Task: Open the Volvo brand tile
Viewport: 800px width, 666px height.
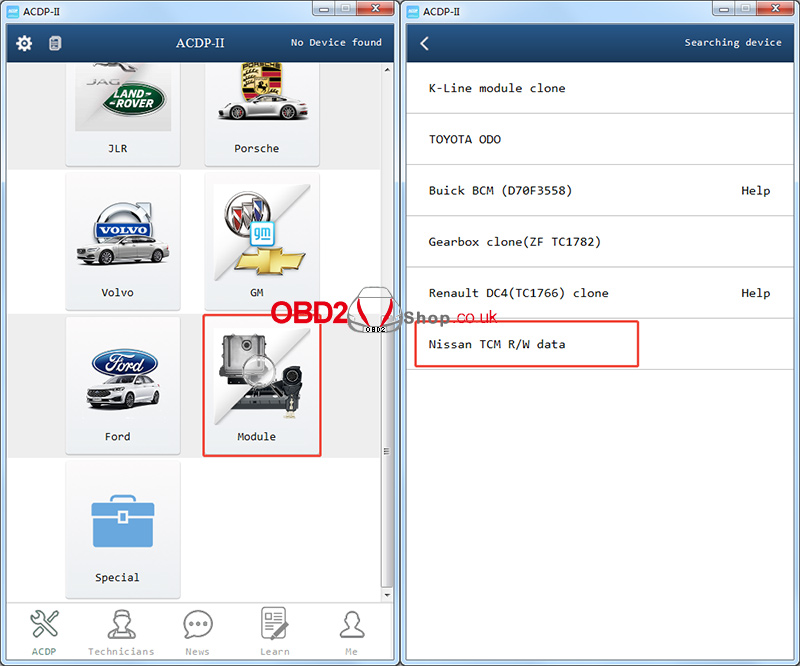Action: 122,241
